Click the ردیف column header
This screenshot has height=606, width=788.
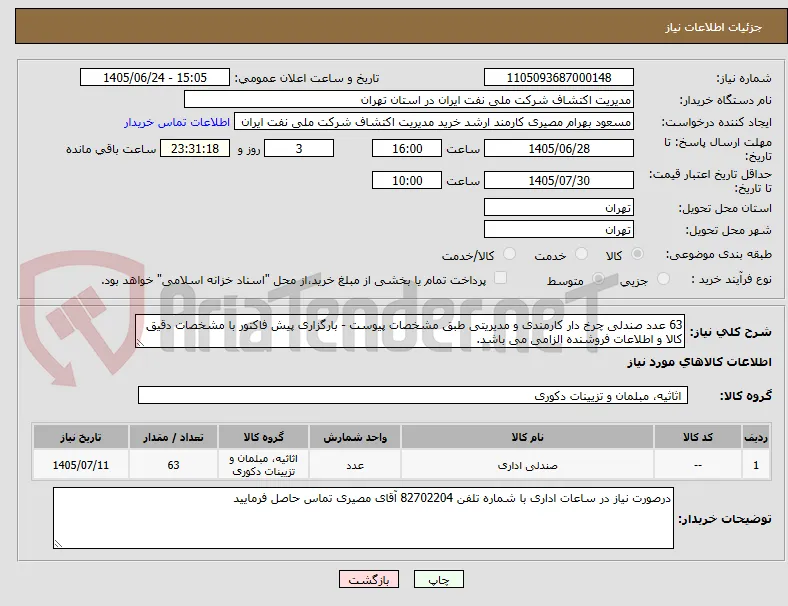[755, 437]
